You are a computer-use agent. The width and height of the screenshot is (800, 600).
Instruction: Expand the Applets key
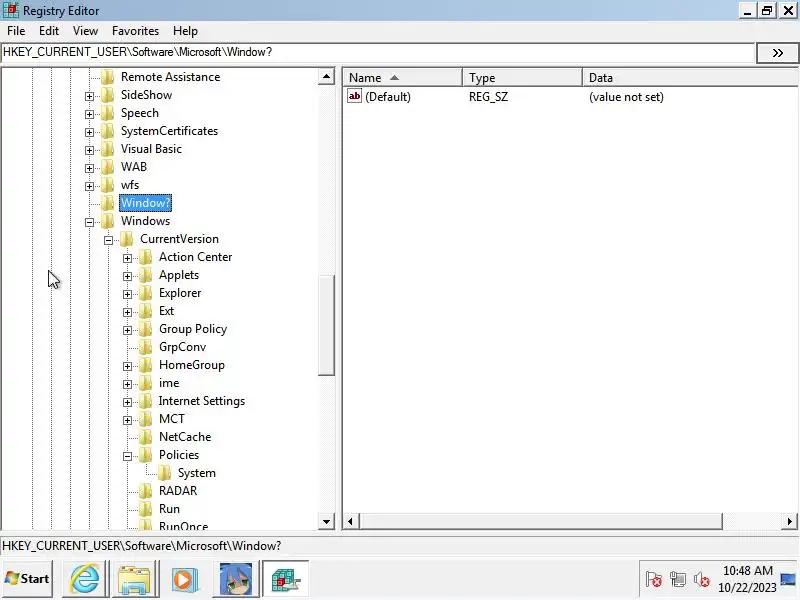click(x=128, y=276)
